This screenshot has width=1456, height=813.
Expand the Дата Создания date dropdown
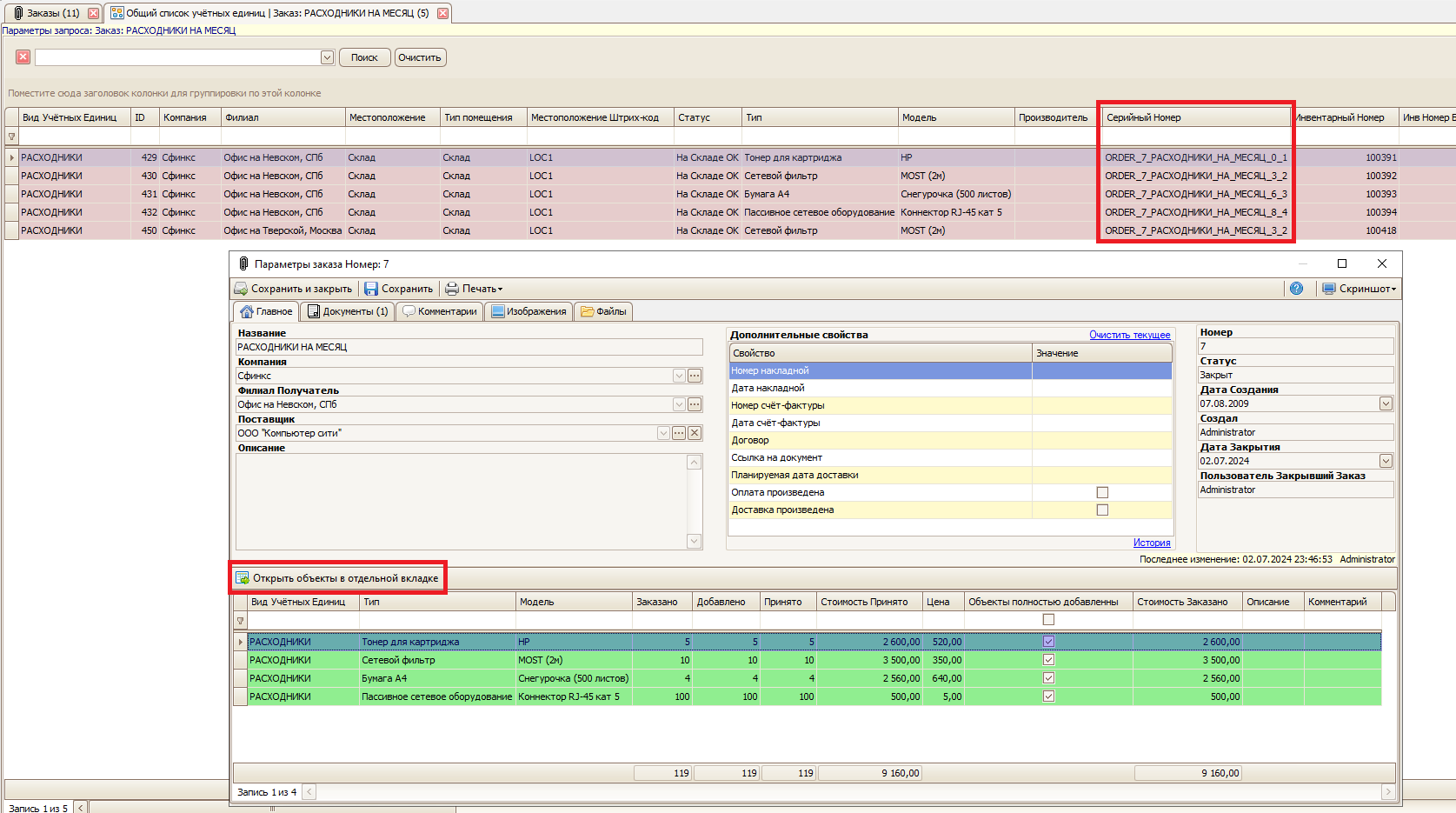1386,403
